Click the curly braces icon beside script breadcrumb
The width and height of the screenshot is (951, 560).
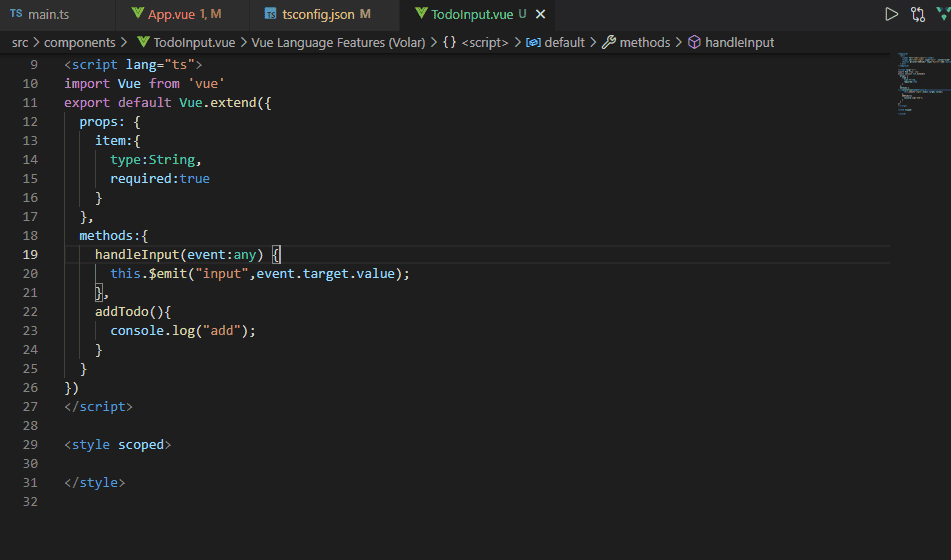point(449,42)
